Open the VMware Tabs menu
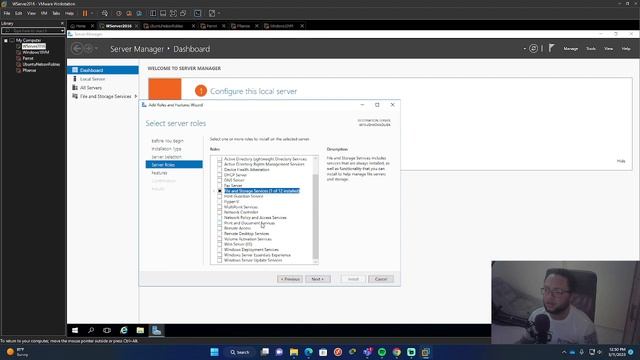 [x=56, y=13]
